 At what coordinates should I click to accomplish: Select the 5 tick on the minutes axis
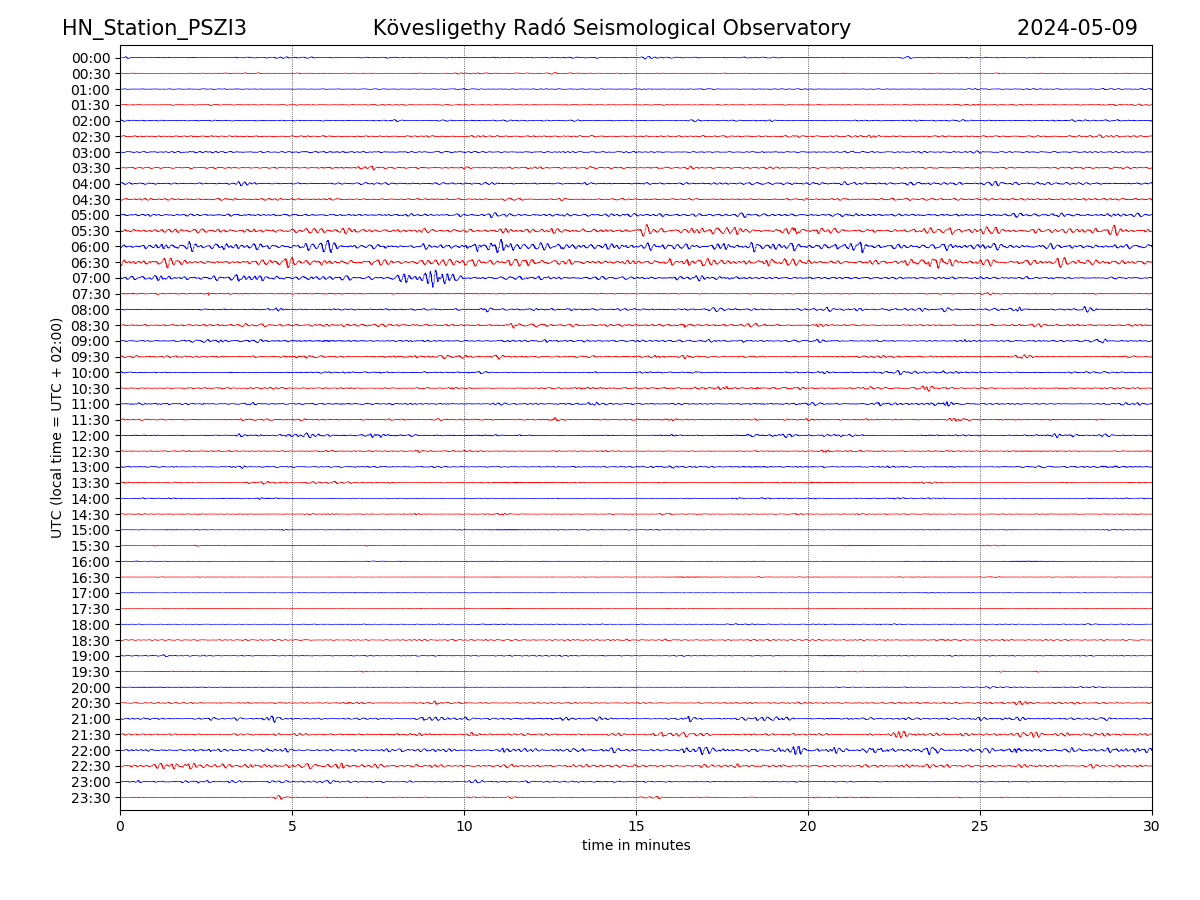tap(292, 826)
